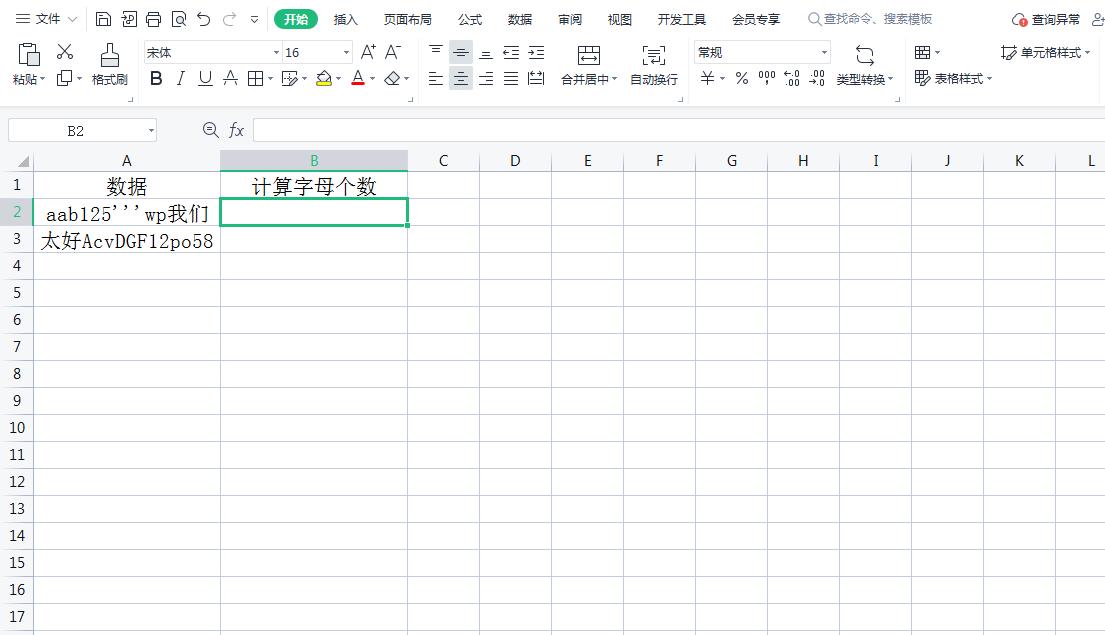This screenshot has height=635, width=1105.
Task: Align text left
Action: tap(436, 78)
